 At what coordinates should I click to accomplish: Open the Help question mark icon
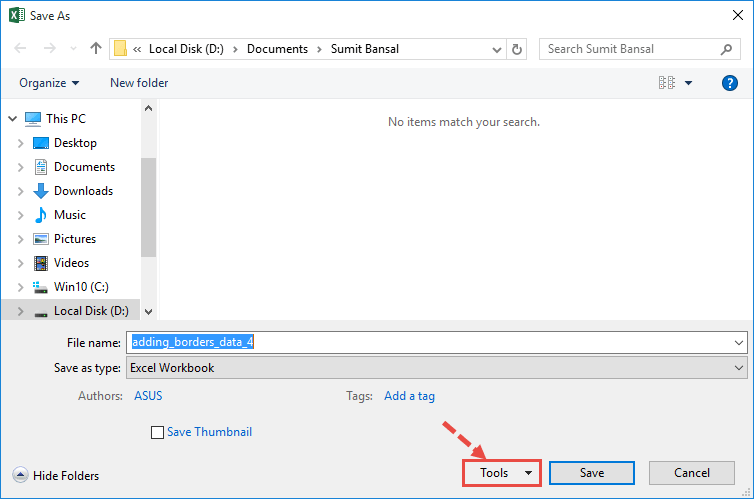pos(729,83)
